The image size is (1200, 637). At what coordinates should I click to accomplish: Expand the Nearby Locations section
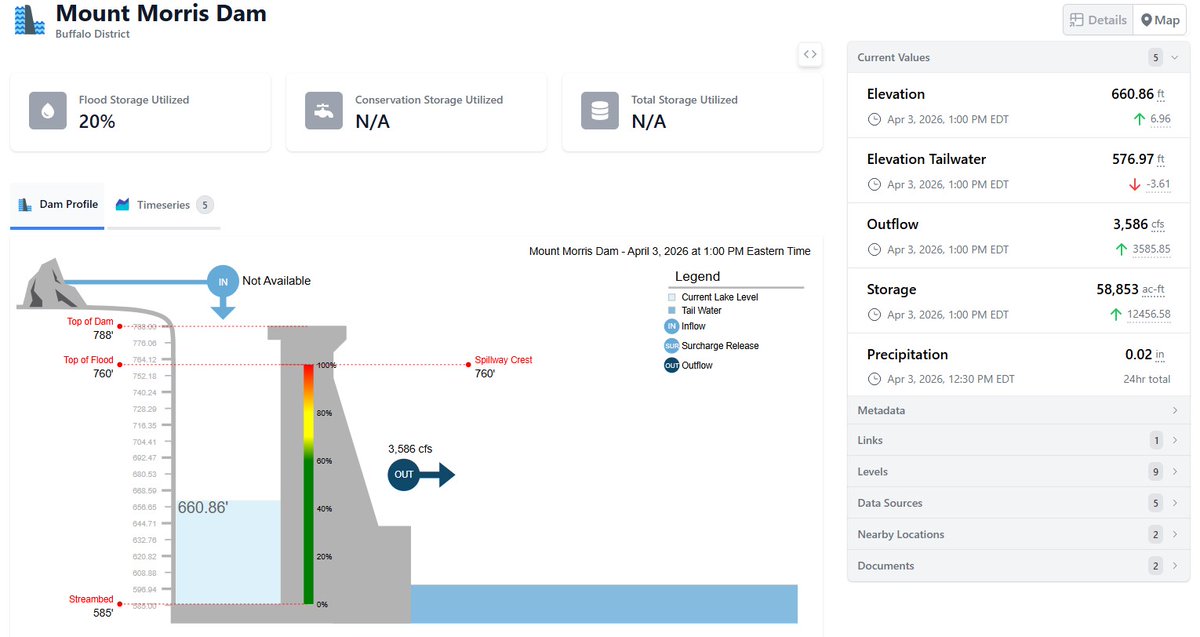1018,534
